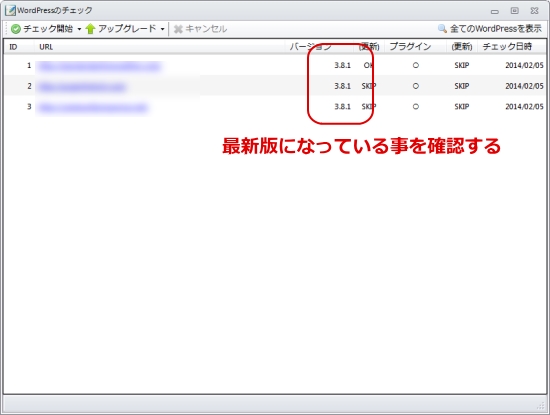Click the magnifier icon for 全てのWordPressを表示
The width and height of the screenshot is (550, 415).
[442, 29]
